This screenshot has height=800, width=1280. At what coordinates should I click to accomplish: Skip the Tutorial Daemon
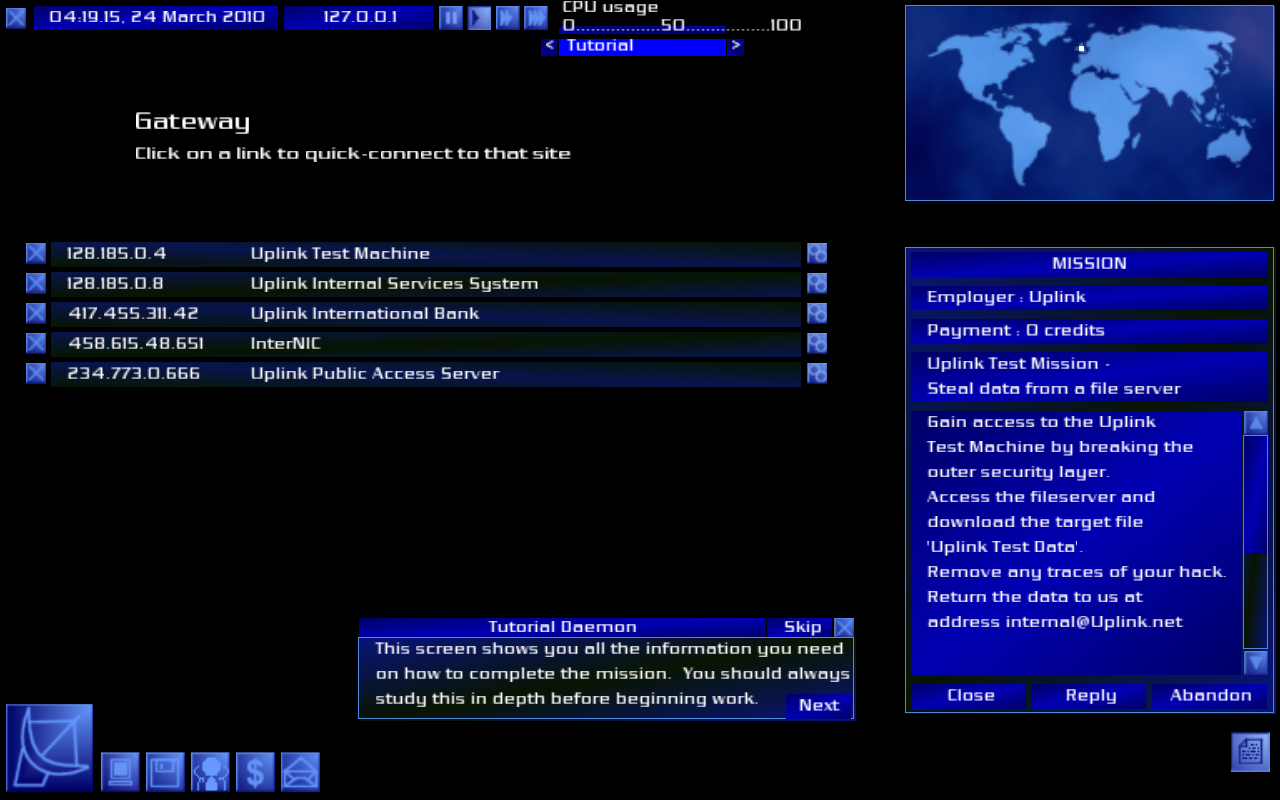pyautogui.click(x=802, y=627)
